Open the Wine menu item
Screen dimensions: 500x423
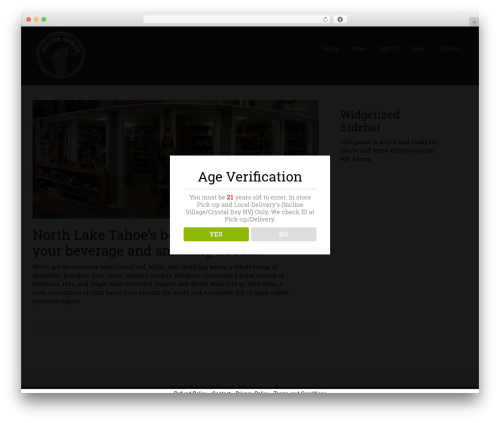click(359, 49)
